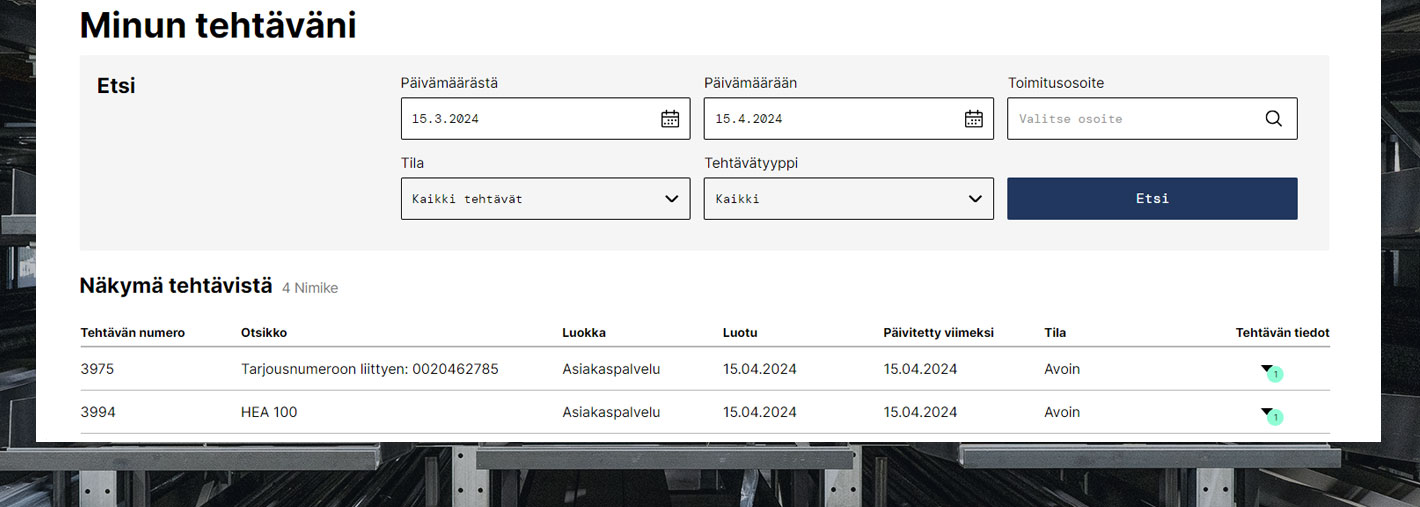Click the Luokka column header

coord(584,333)
